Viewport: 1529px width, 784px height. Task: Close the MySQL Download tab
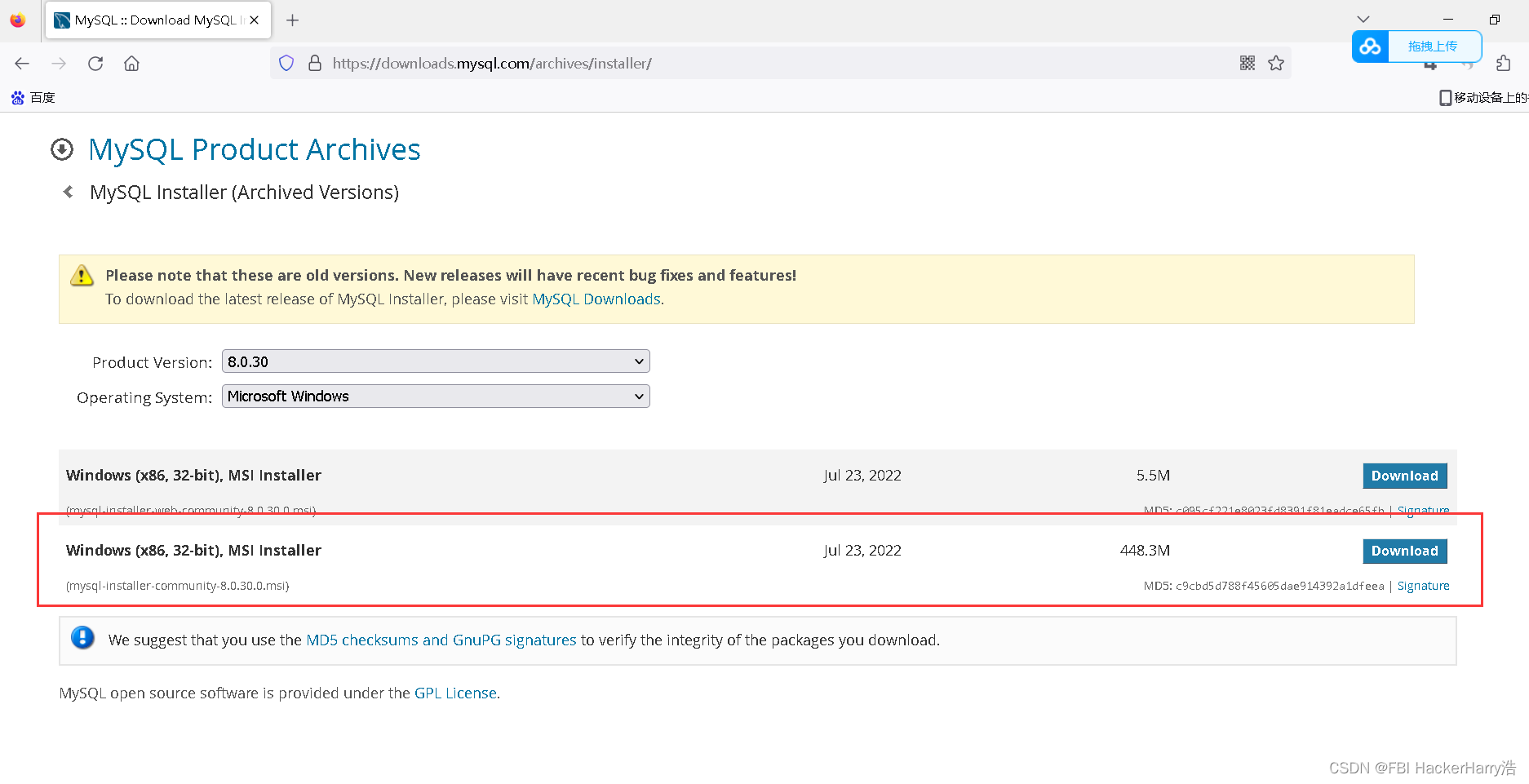coord(255,20)
